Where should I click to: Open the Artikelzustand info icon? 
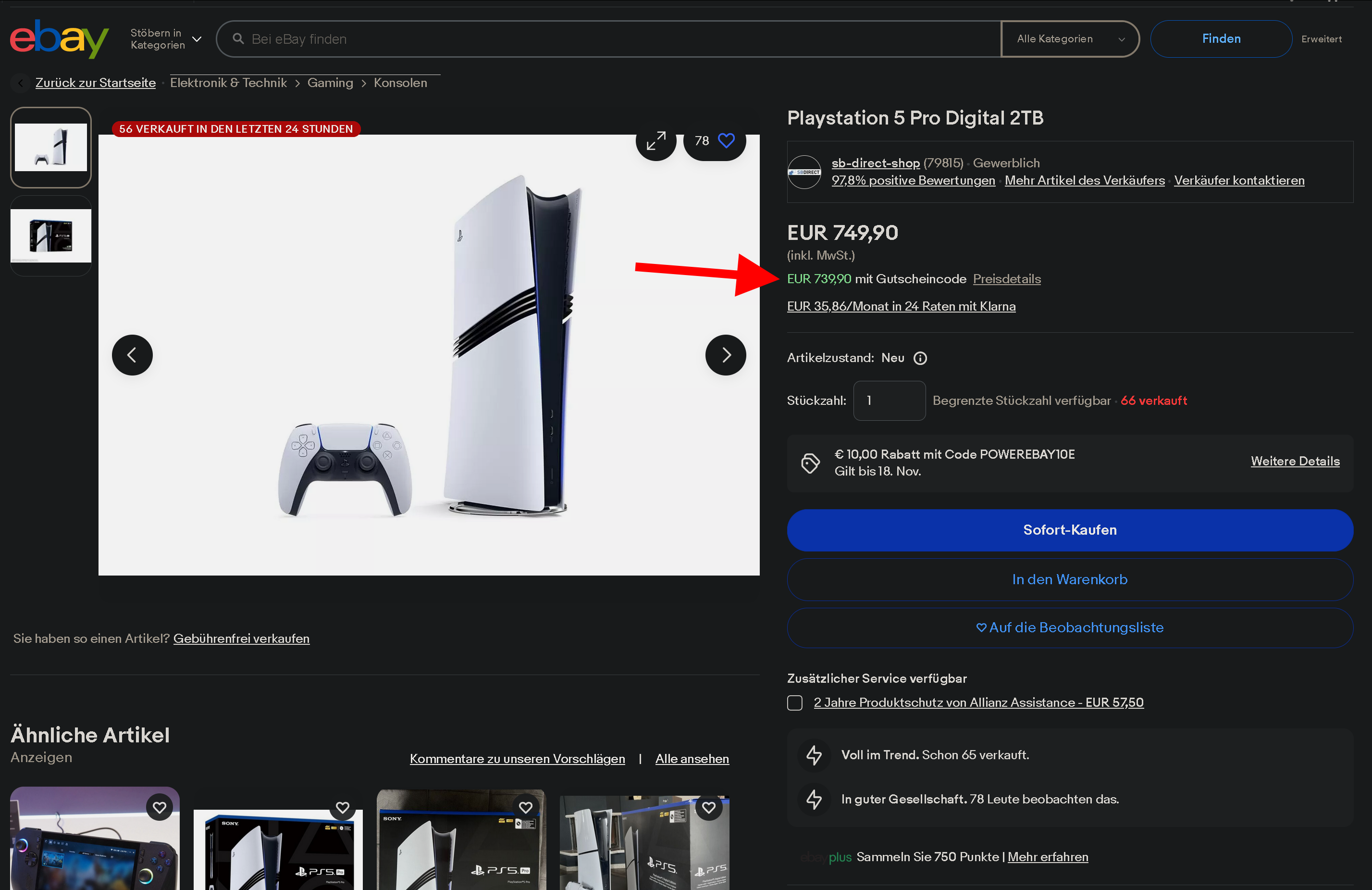pyautogui.click(x=920, y=358)
